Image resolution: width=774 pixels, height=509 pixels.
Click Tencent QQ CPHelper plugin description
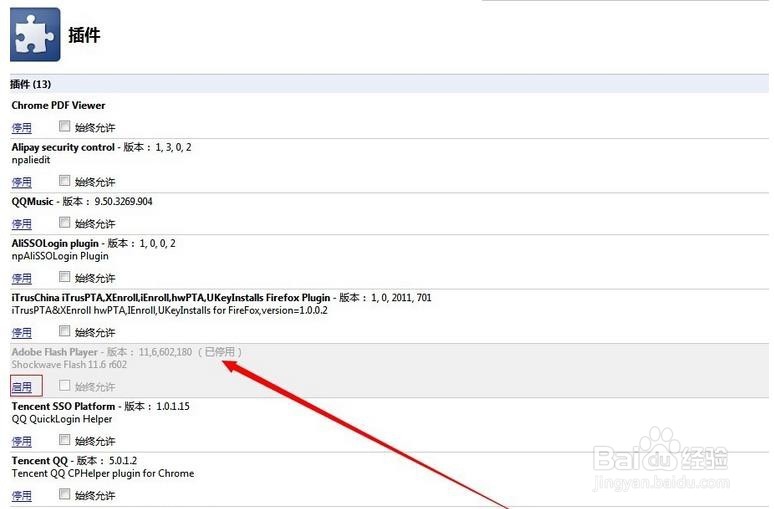coord(103,473)
